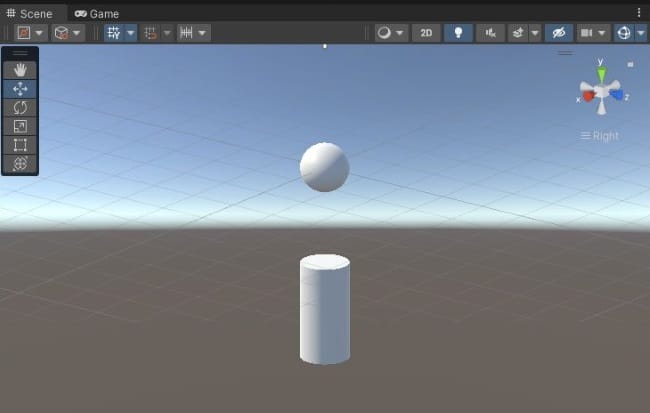Click the orientation overlay drag handle
The height and width of the screenshot is (413, 650).
tap(565, 53)
